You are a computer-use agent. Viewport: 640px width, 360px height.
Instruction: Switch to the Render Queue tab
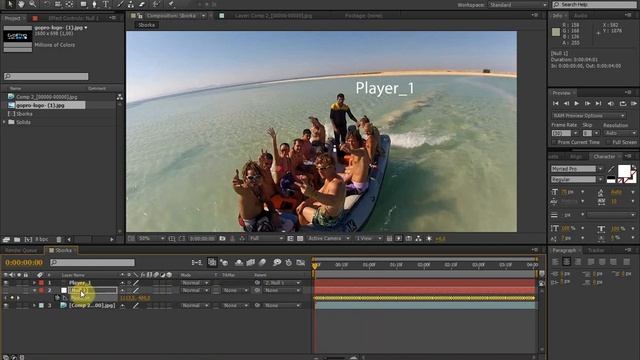[21, 250]
